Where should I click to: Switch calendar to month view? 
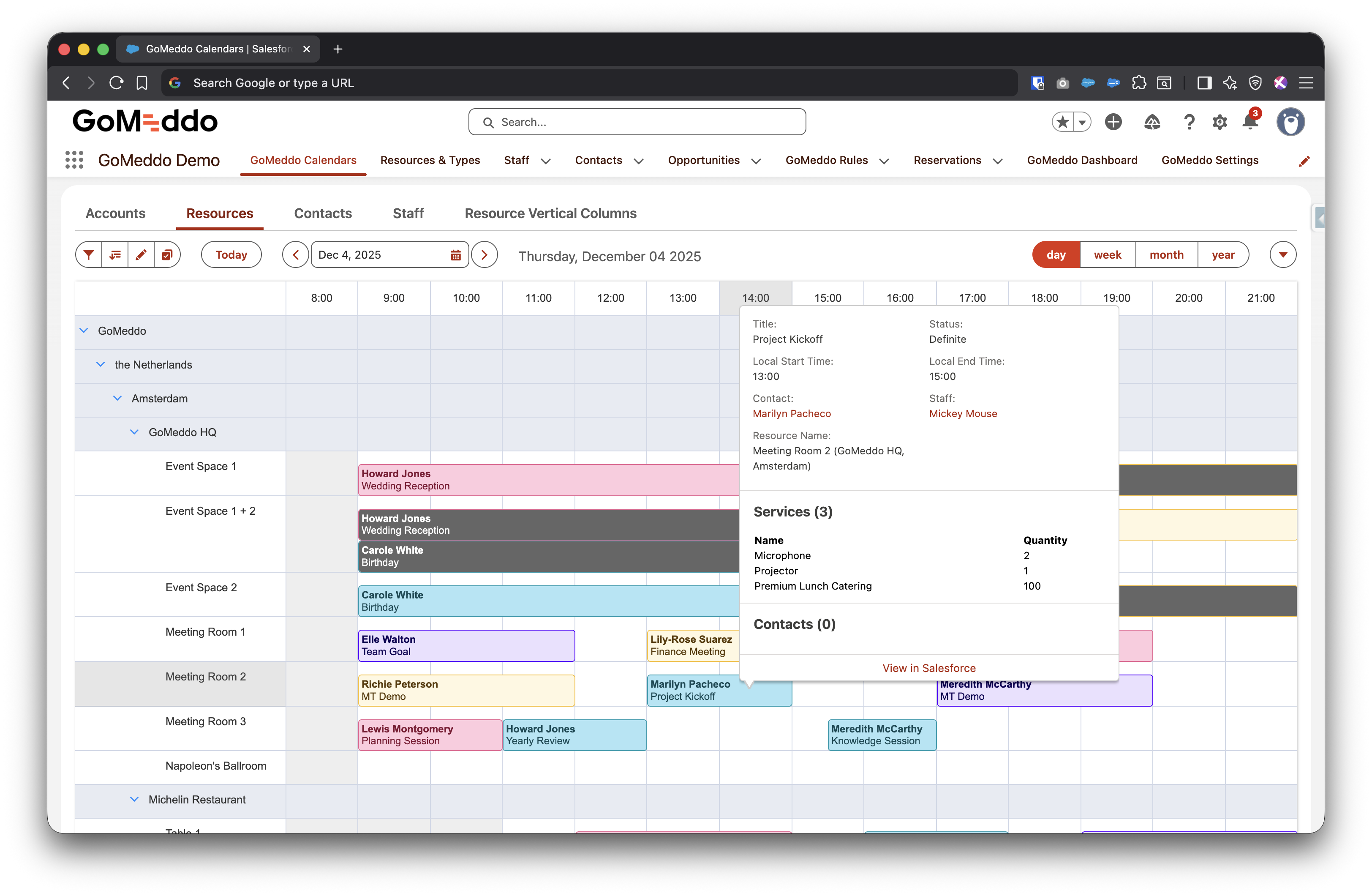tap(1165, 254)
